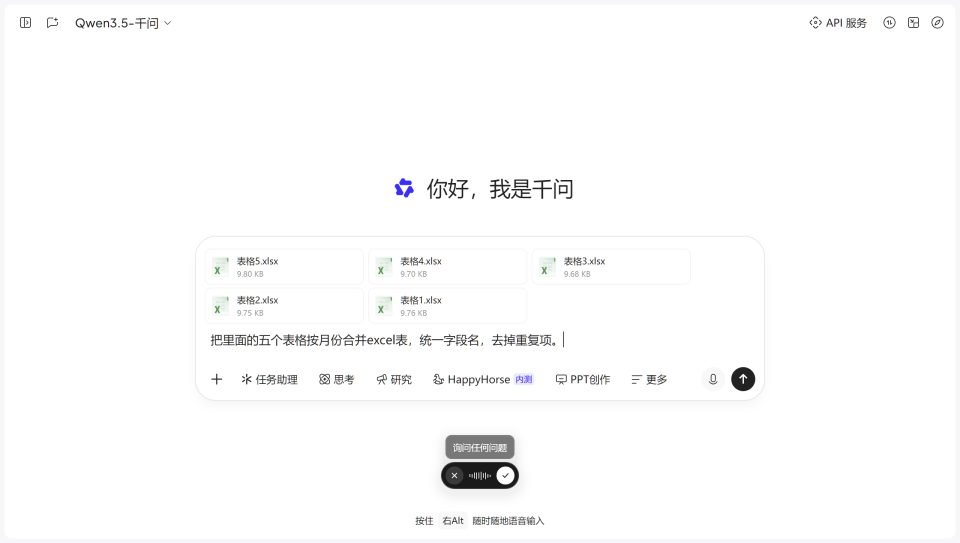960x543 pixels.
Task: Select the 表格4.xlsx attachment
Action: point(448,267)
